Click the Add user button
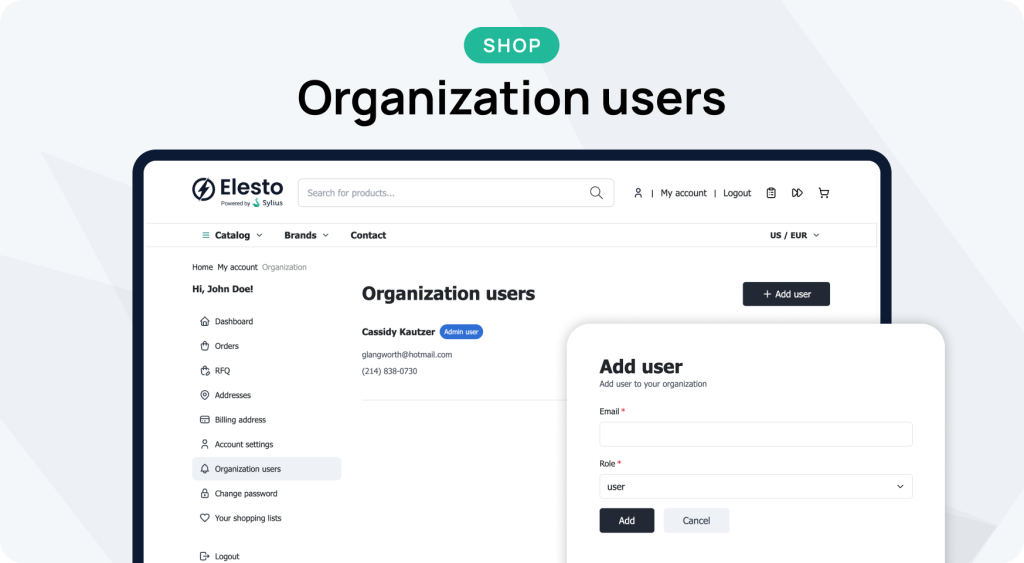1024x563 pixels. point(786,294)
